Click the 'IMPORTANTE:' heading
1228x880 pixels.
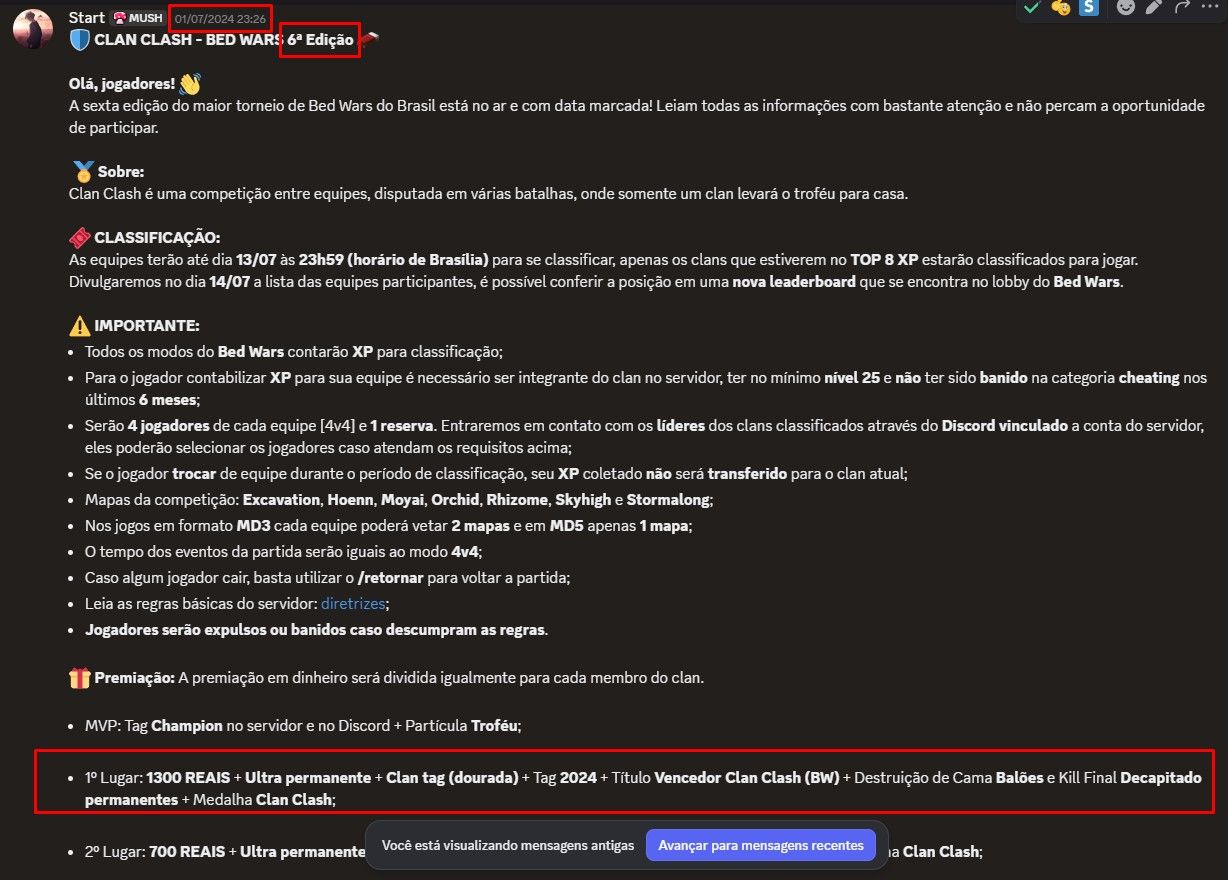pos(147,325)
